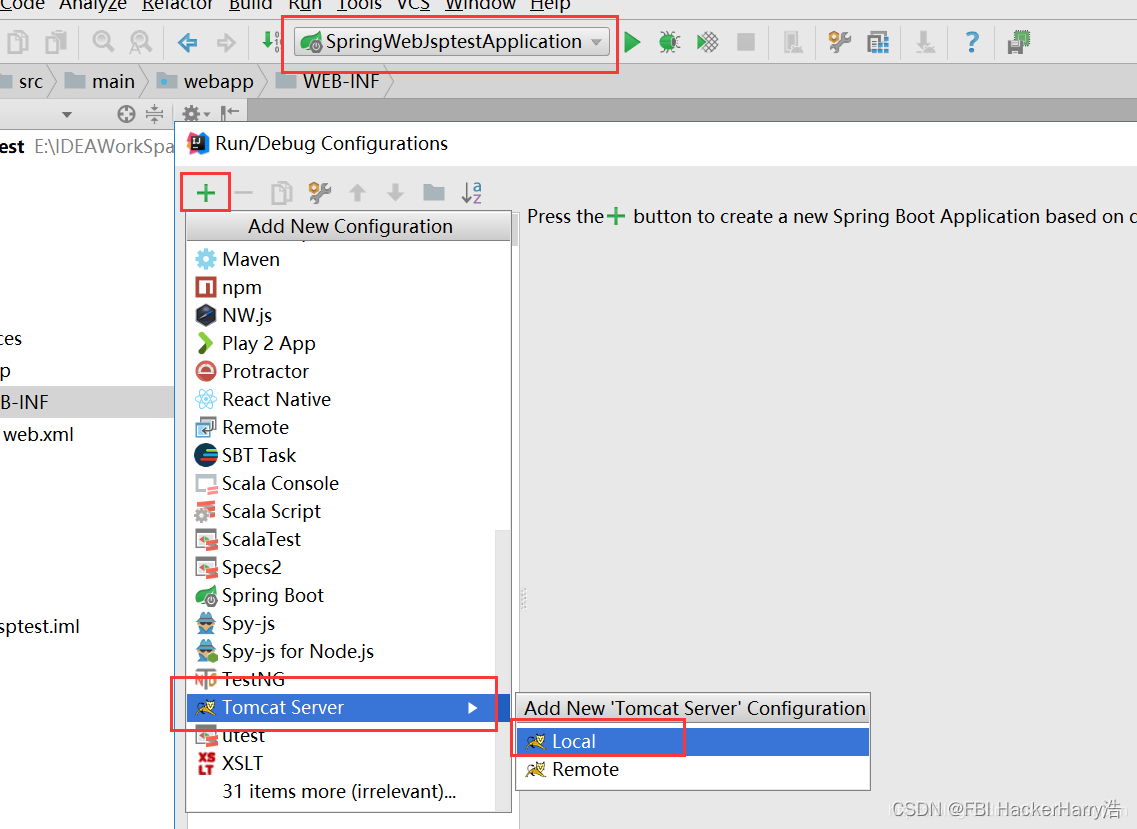Click the green plus Add New Configuration button

tap(206, 193)
